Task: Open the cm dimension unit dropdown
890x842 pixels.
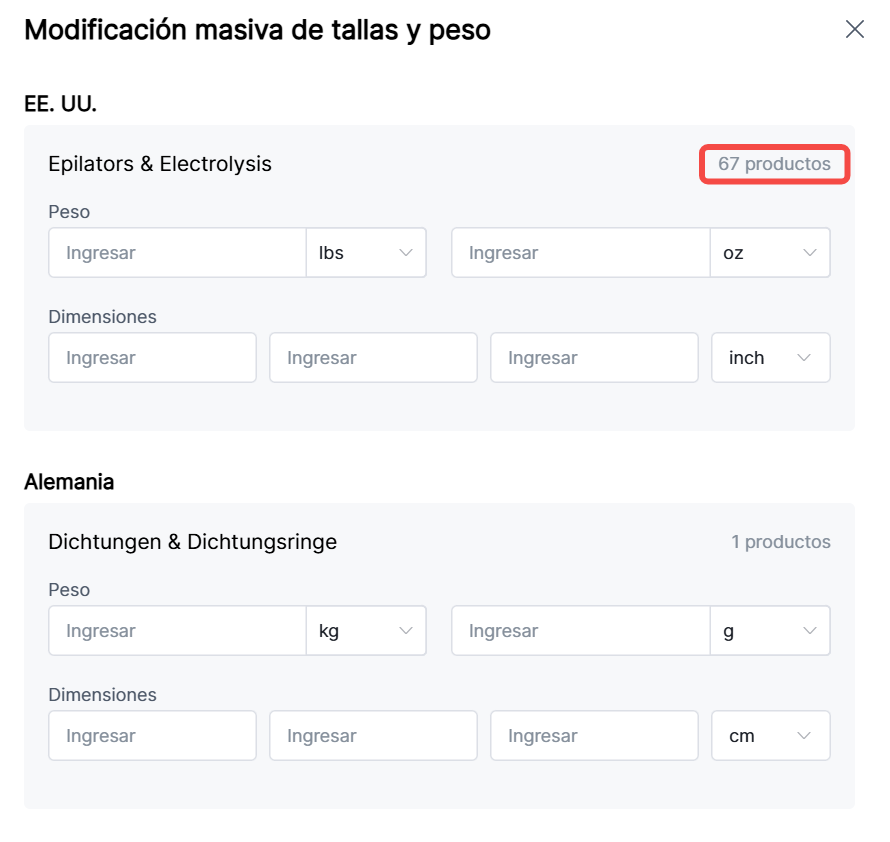Action: coord(770,736)
